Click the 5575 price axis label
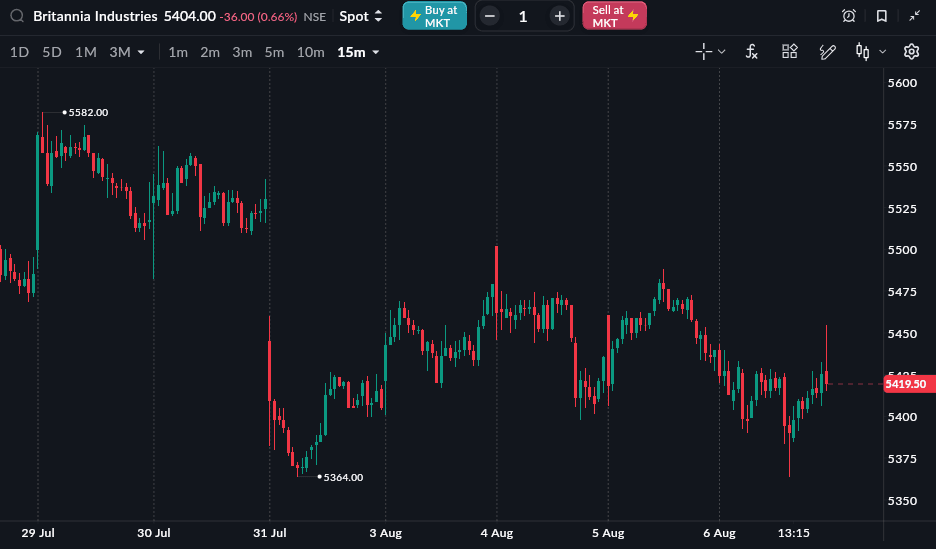936x549 pixels. pyautogui.click(x=902, y=125)
